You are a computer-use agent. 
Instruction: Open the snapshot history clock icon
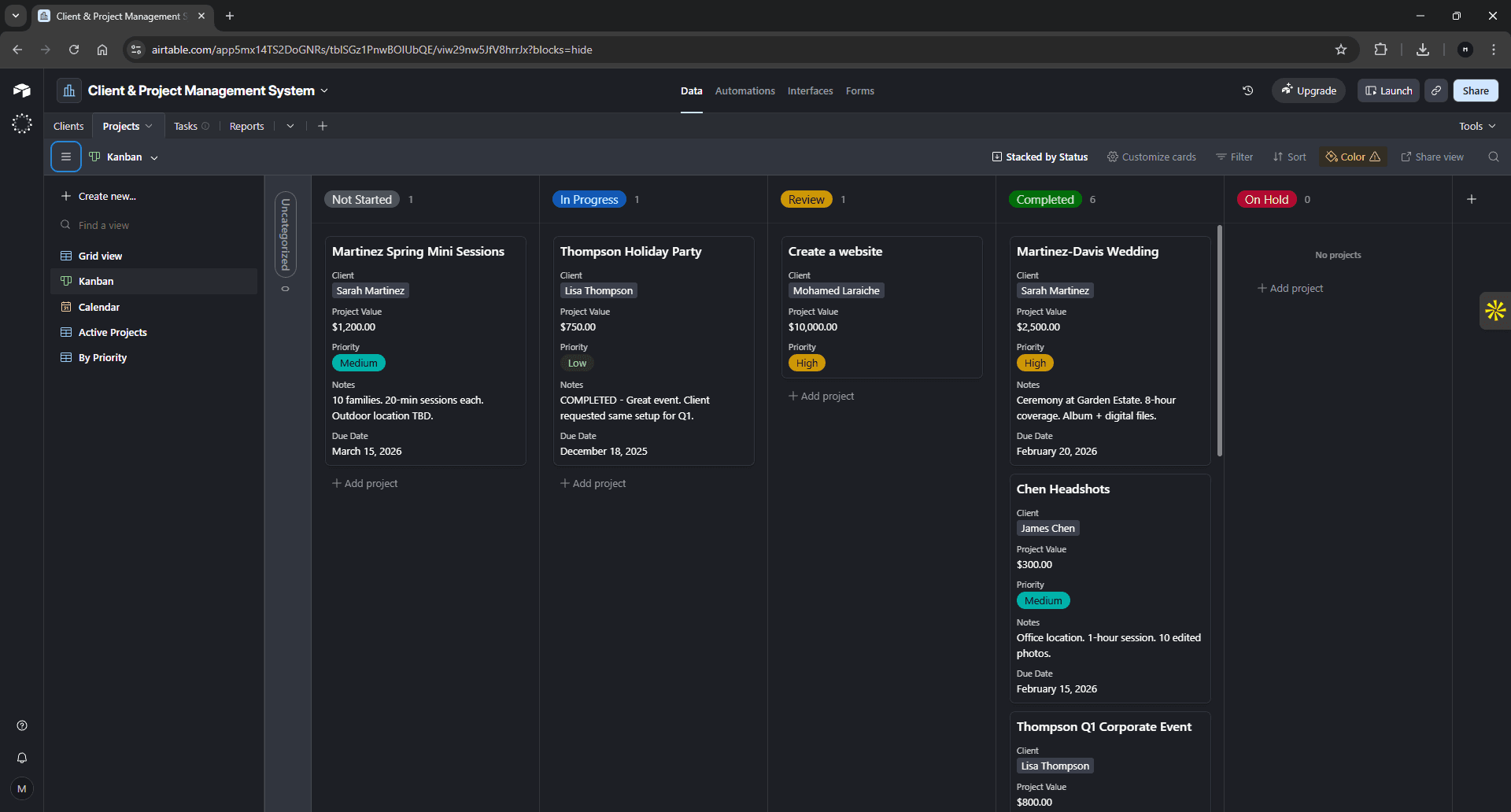point(1247,90)
